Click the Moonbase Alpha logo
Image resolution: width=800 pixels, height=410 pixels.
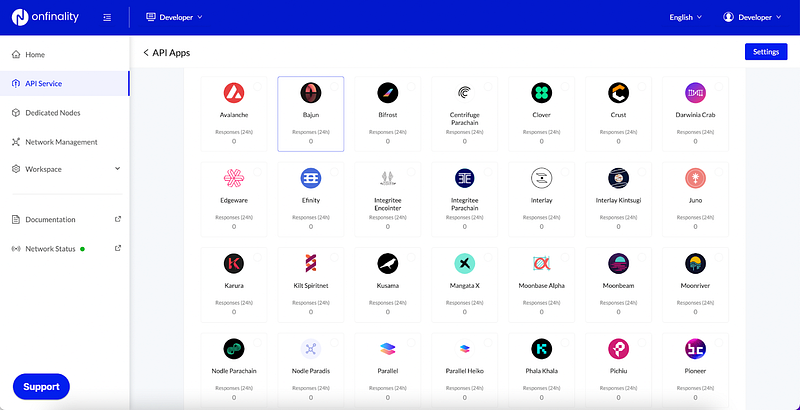pos(541,264)
